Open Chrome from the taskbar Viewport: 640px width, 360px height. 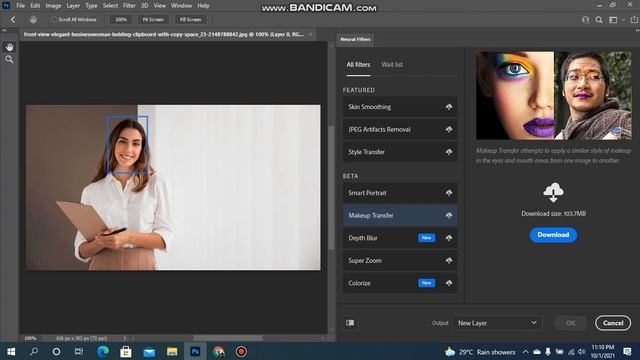pos(218,351)
